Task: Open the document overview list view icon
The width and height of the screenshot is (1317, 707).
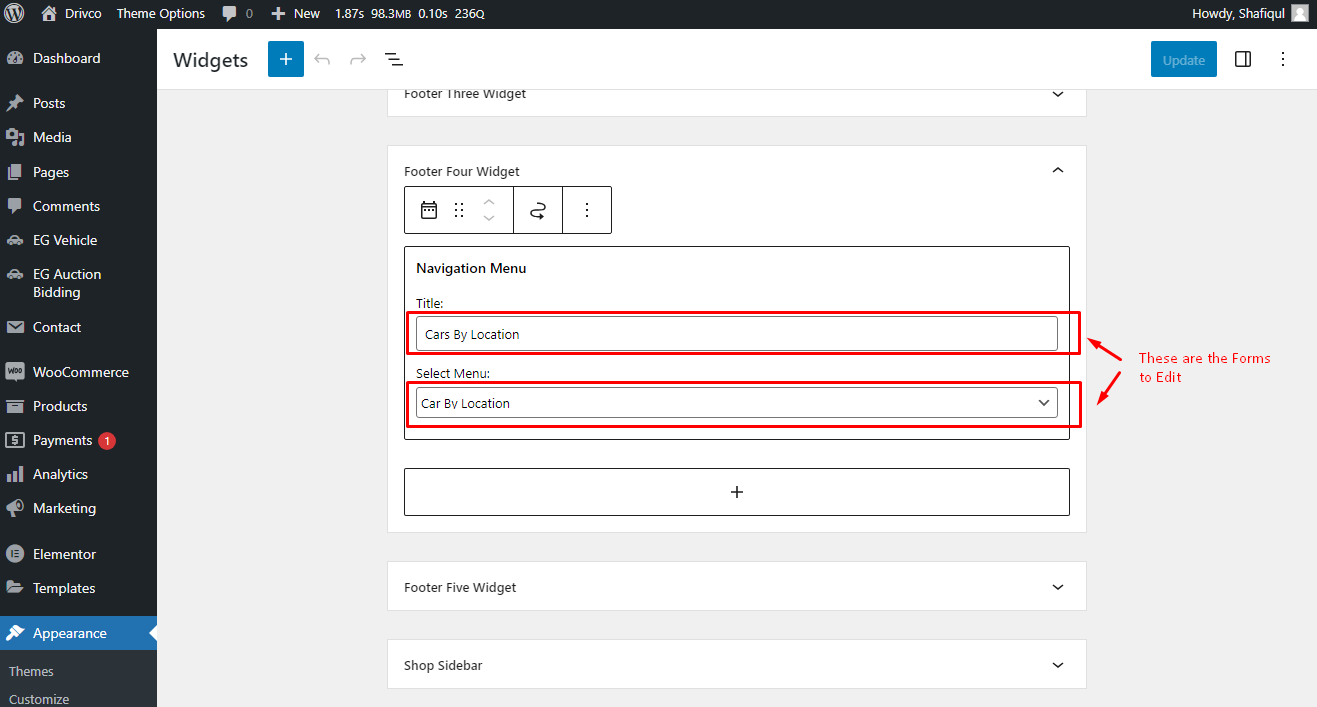Action: pos(394,59)
